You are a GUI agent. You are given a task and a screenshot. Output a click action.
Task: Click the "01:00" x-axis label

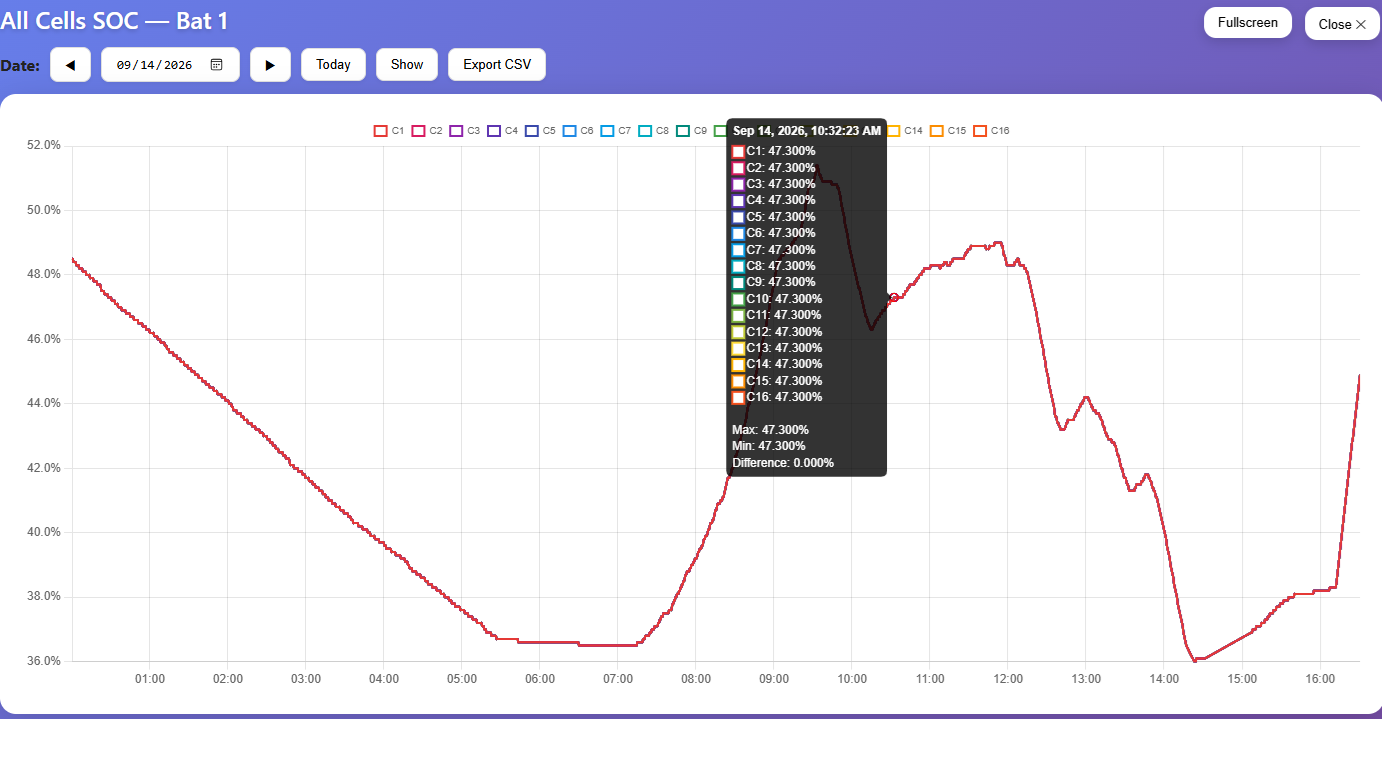click(150, 679)
